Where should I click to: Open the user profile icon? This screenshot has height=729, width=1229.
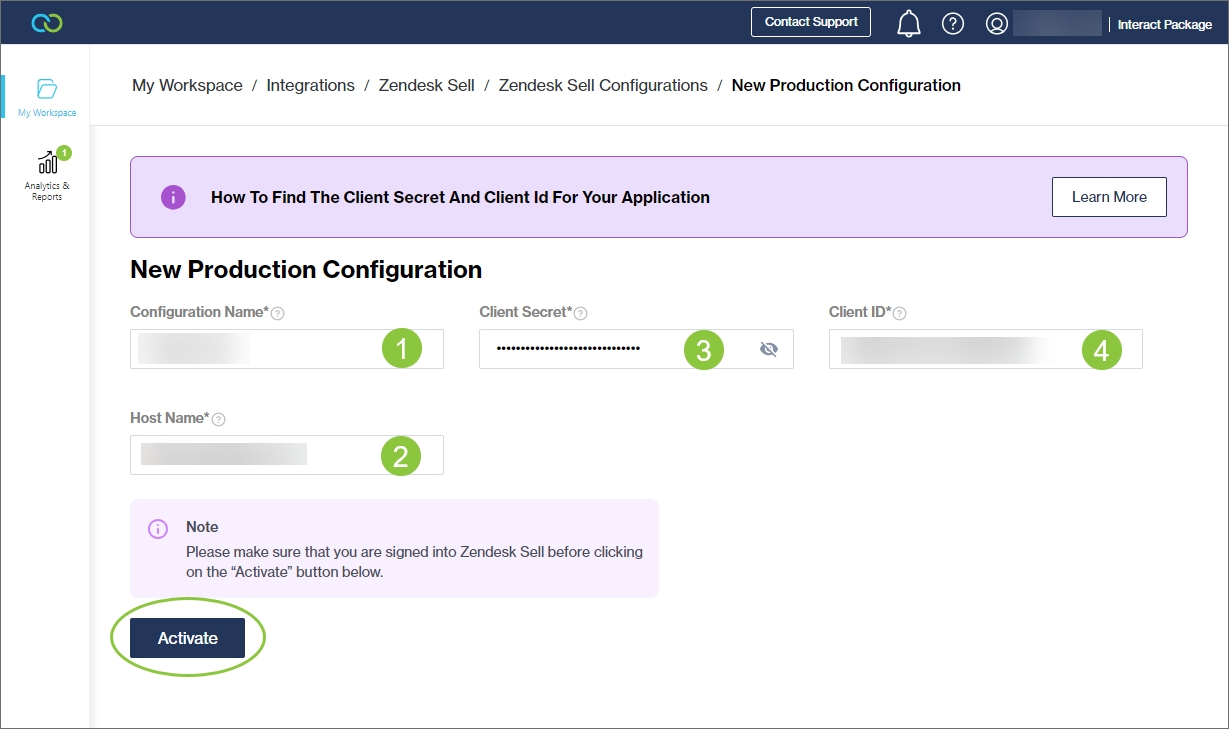click(x=996, y=23)
